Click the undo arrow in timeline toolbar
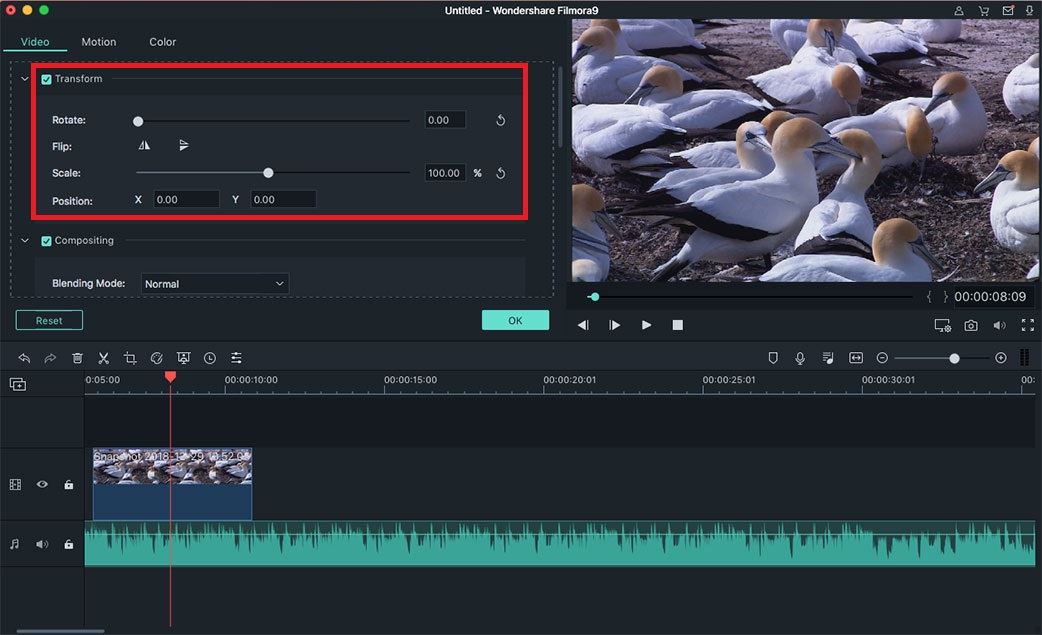The image size is (1042, 635). point(24,358)
